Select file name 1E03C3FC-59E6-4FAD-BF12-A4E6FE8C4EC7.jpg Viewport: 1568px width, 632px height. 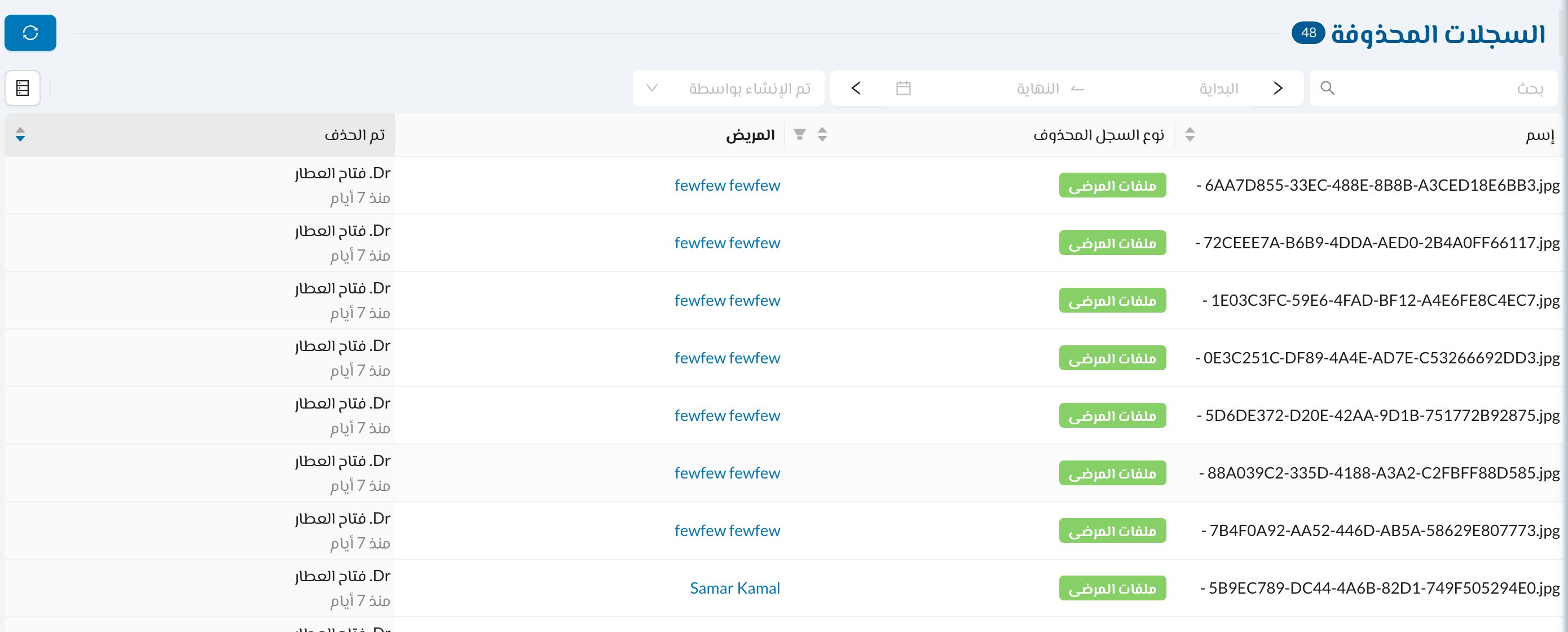pyautogui.click(x=1385, y=300)
